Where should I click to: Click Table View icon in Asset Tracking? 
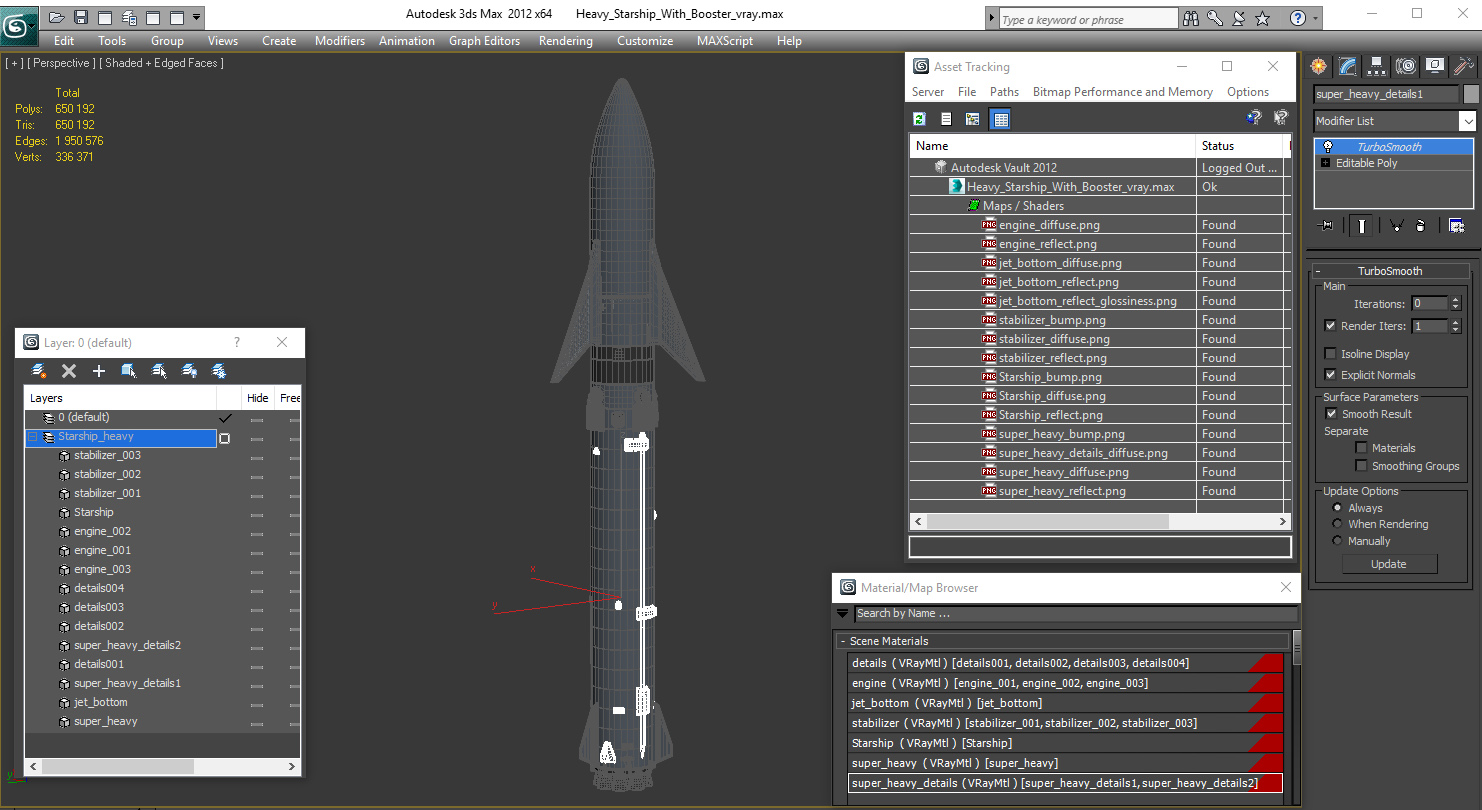coord(1000,119)
